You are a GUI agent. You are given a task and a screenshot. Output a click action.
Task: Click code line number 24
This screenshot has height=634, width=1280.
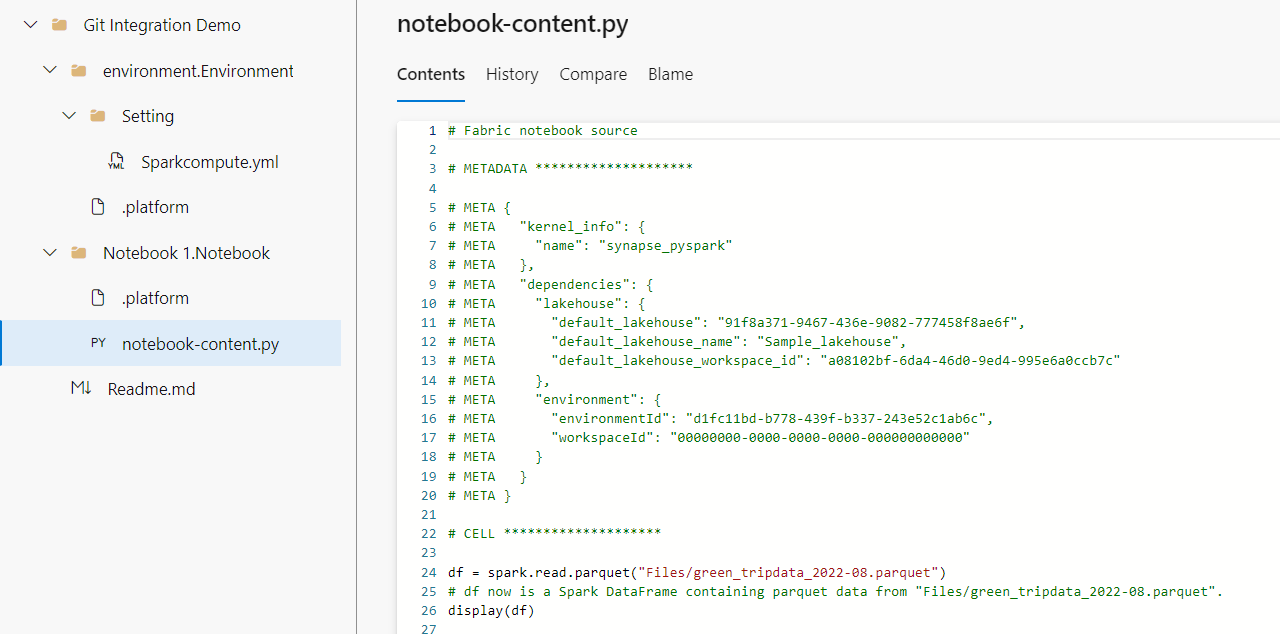coord(429,573)
